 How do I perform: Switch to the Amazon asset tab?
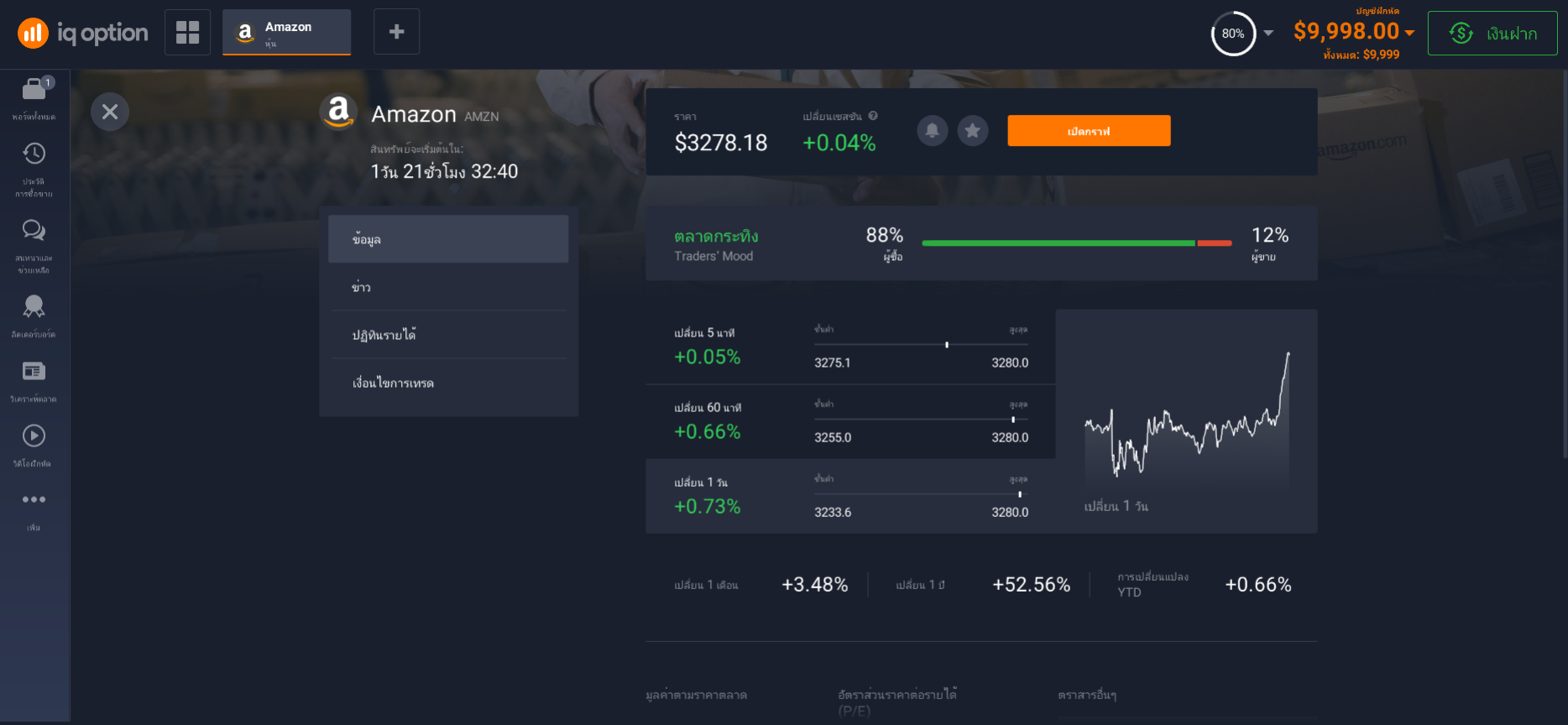(x=286, y=32)
